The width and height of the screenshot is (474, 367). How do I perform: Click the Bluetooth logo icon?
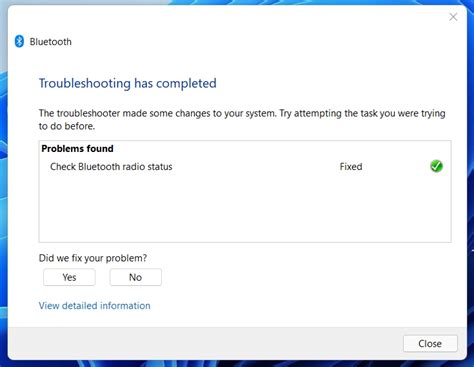(x=19, y=42)
